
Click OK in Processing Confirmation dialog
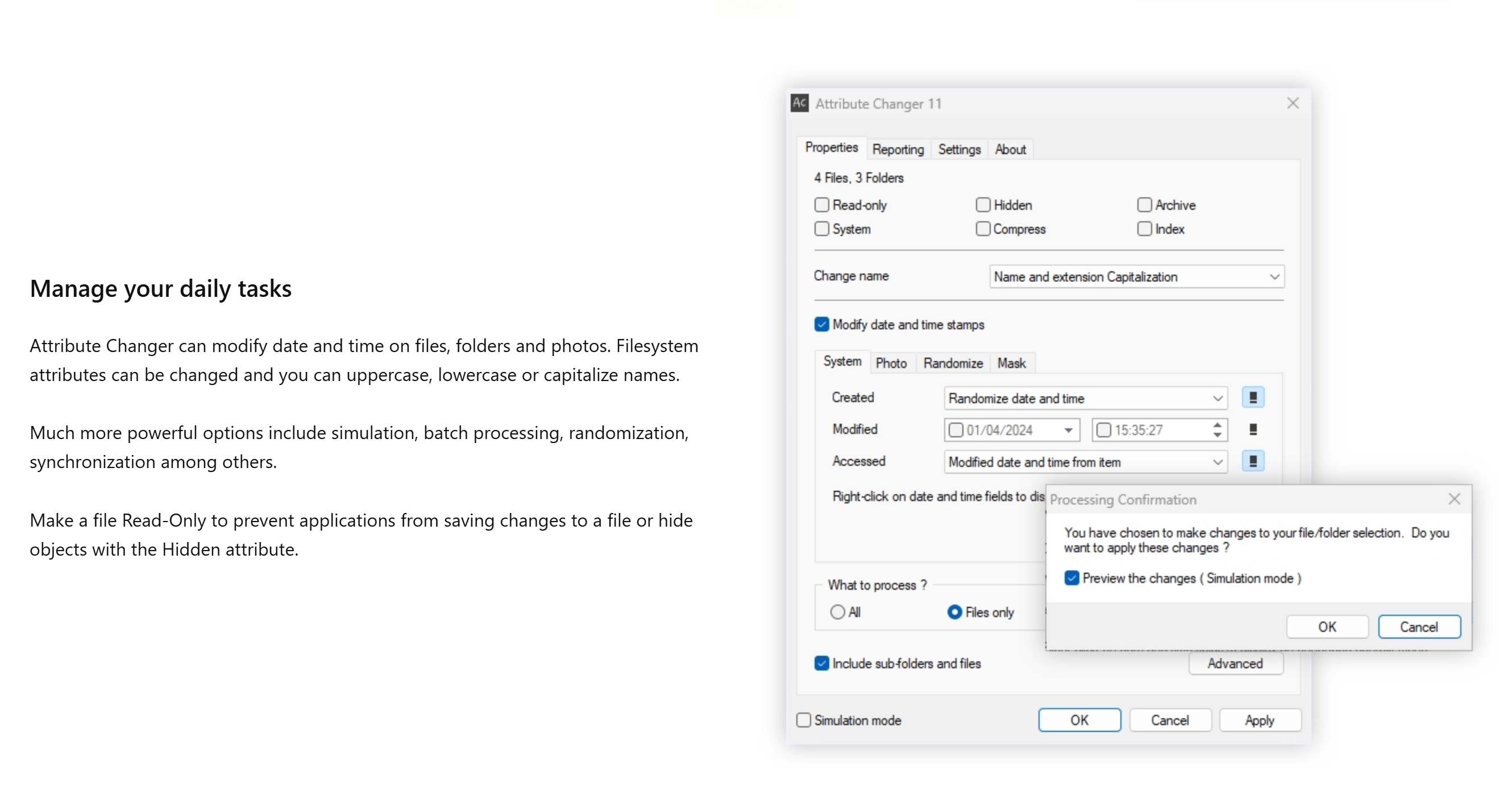click(x=1327, y=627)
